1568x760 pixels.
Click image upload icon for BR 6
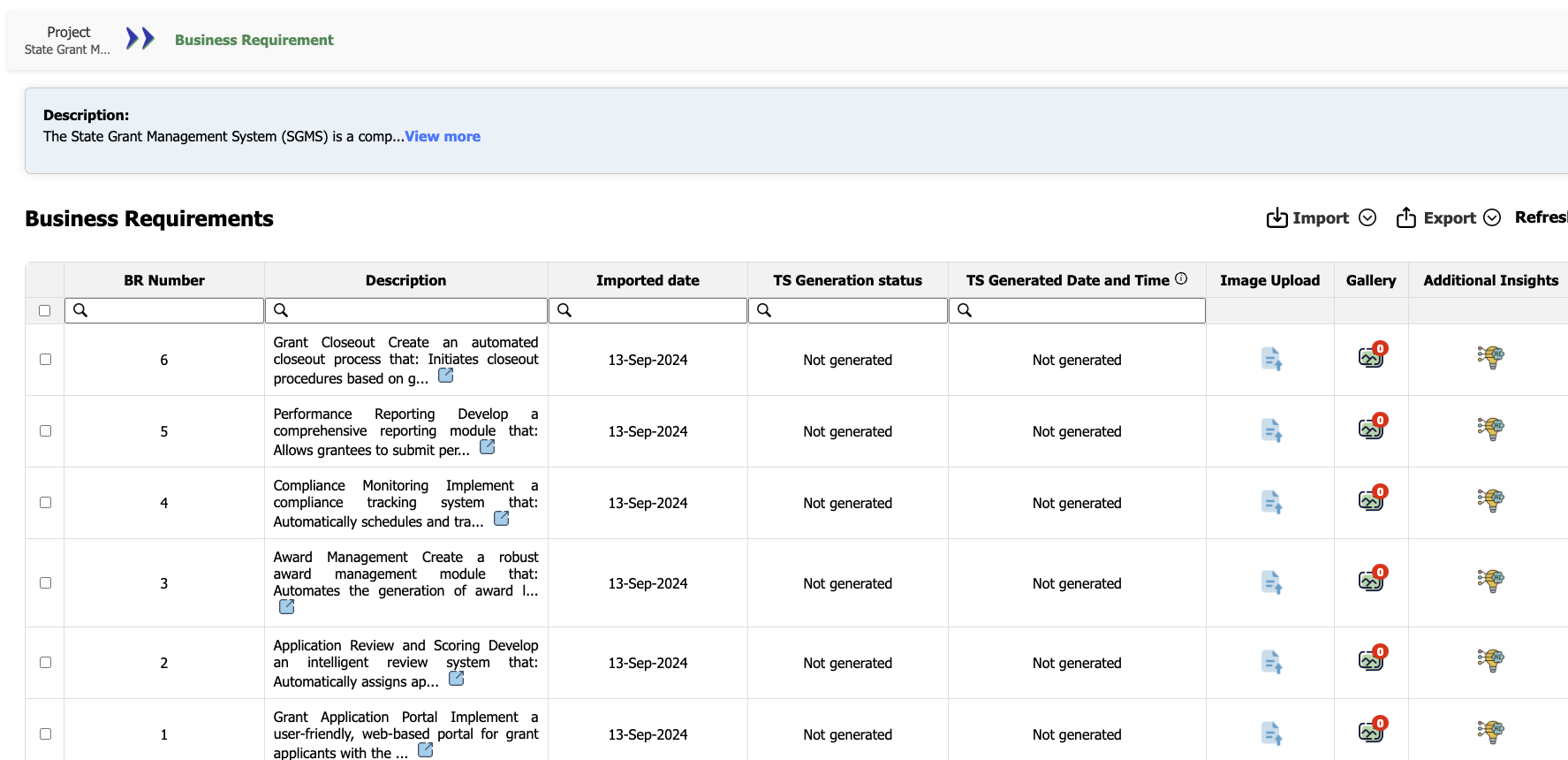coord(1270,360)
